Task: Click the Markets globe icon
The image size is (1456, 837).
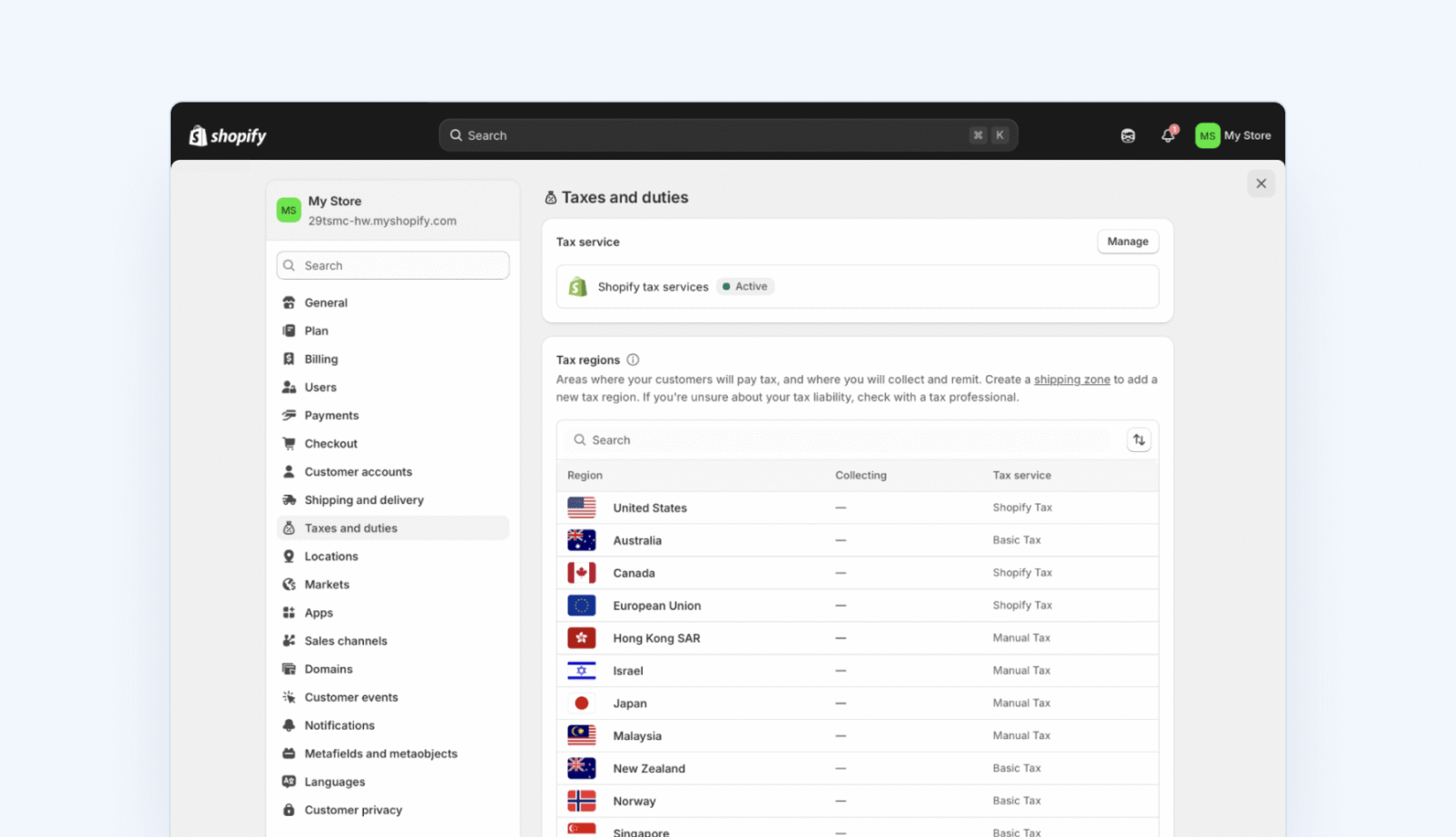Action: coord(289,584)
